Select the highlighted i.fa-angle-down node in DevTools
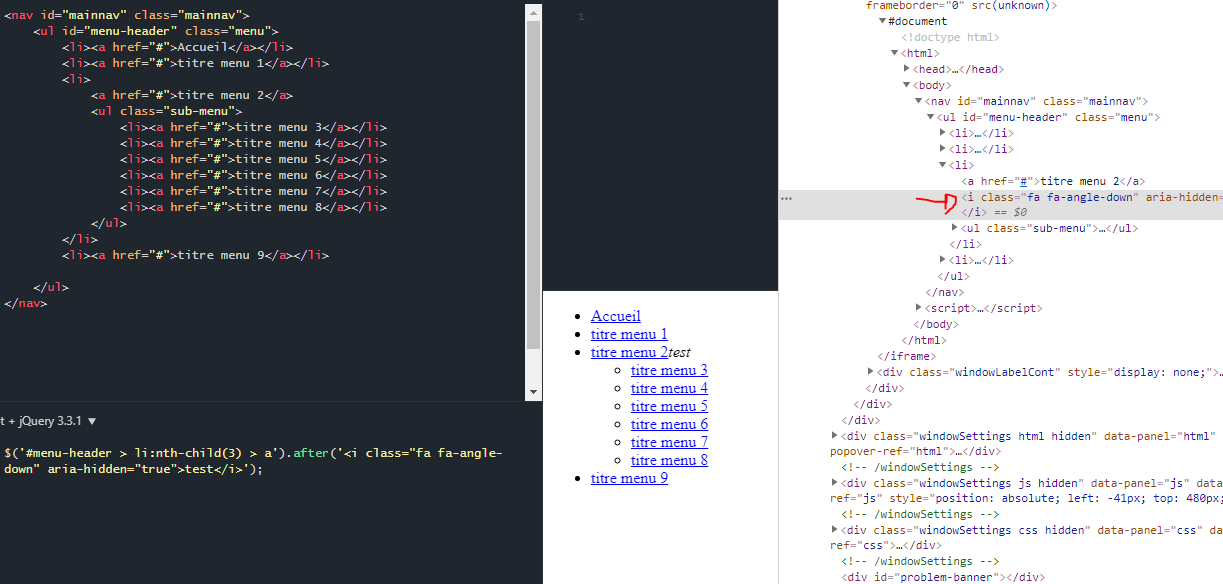The width and height of the screenshot is (1223, 584). click(x=1001, y=204)
